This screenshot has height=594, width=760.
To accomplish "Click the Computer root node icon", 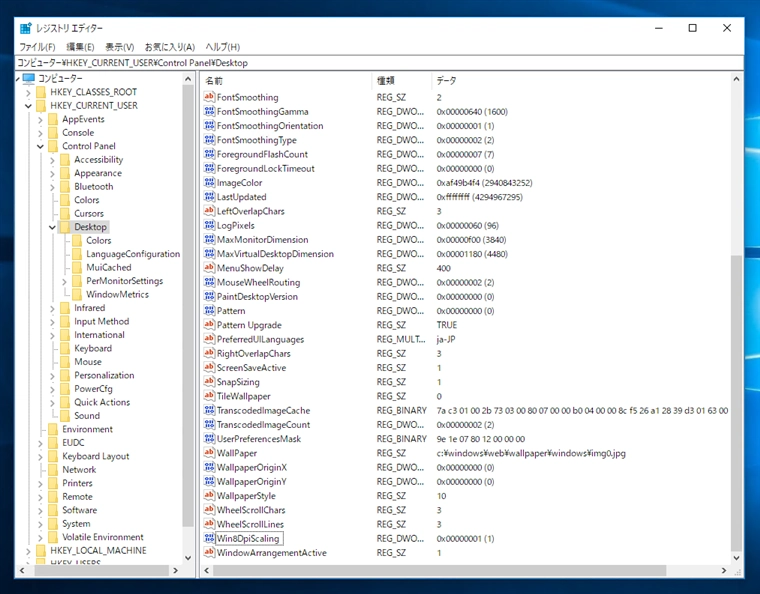I will pos(29,78).
